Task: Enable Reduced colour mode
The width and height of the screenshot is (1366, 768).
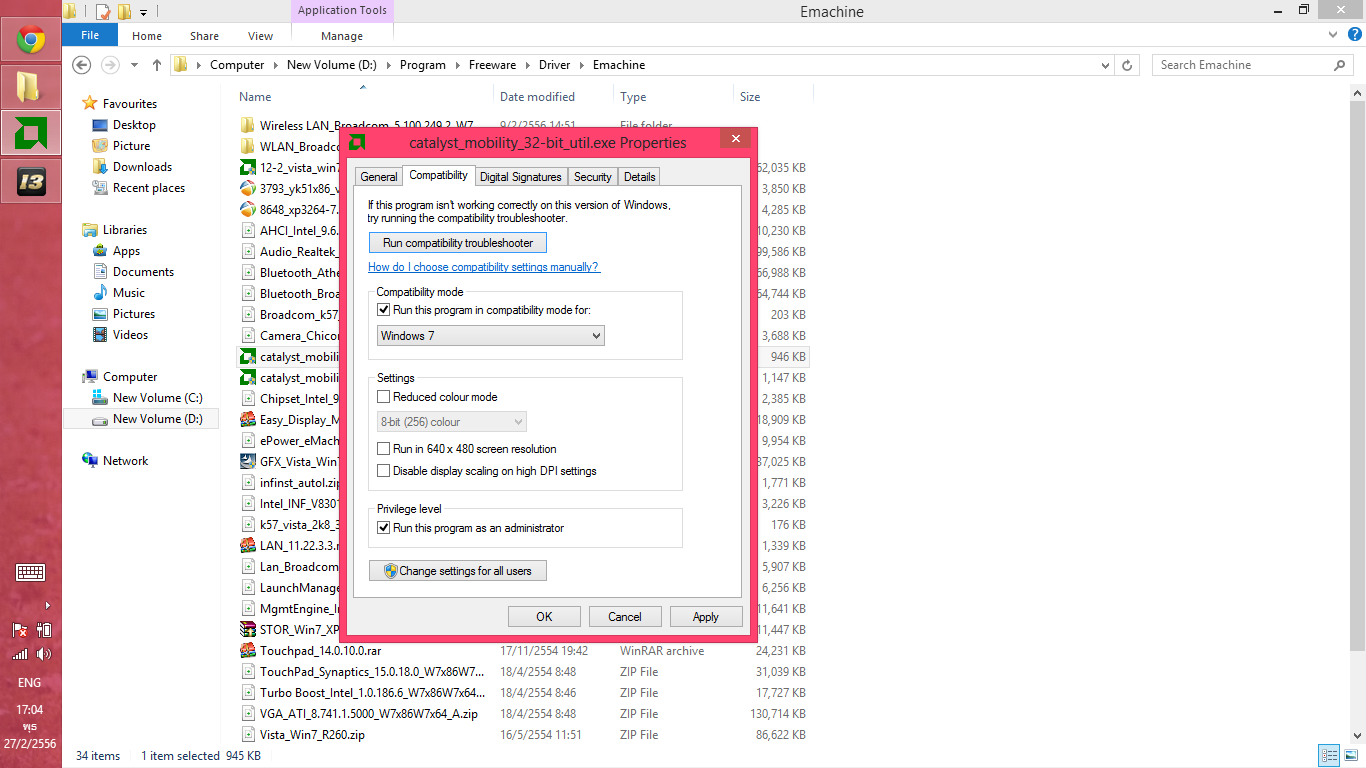Action: (384, 397)
